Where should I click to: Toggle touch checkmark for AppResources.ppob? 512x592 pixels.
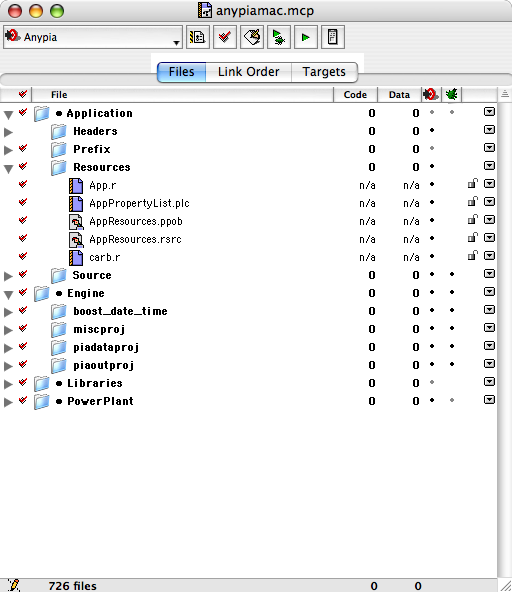23,220
